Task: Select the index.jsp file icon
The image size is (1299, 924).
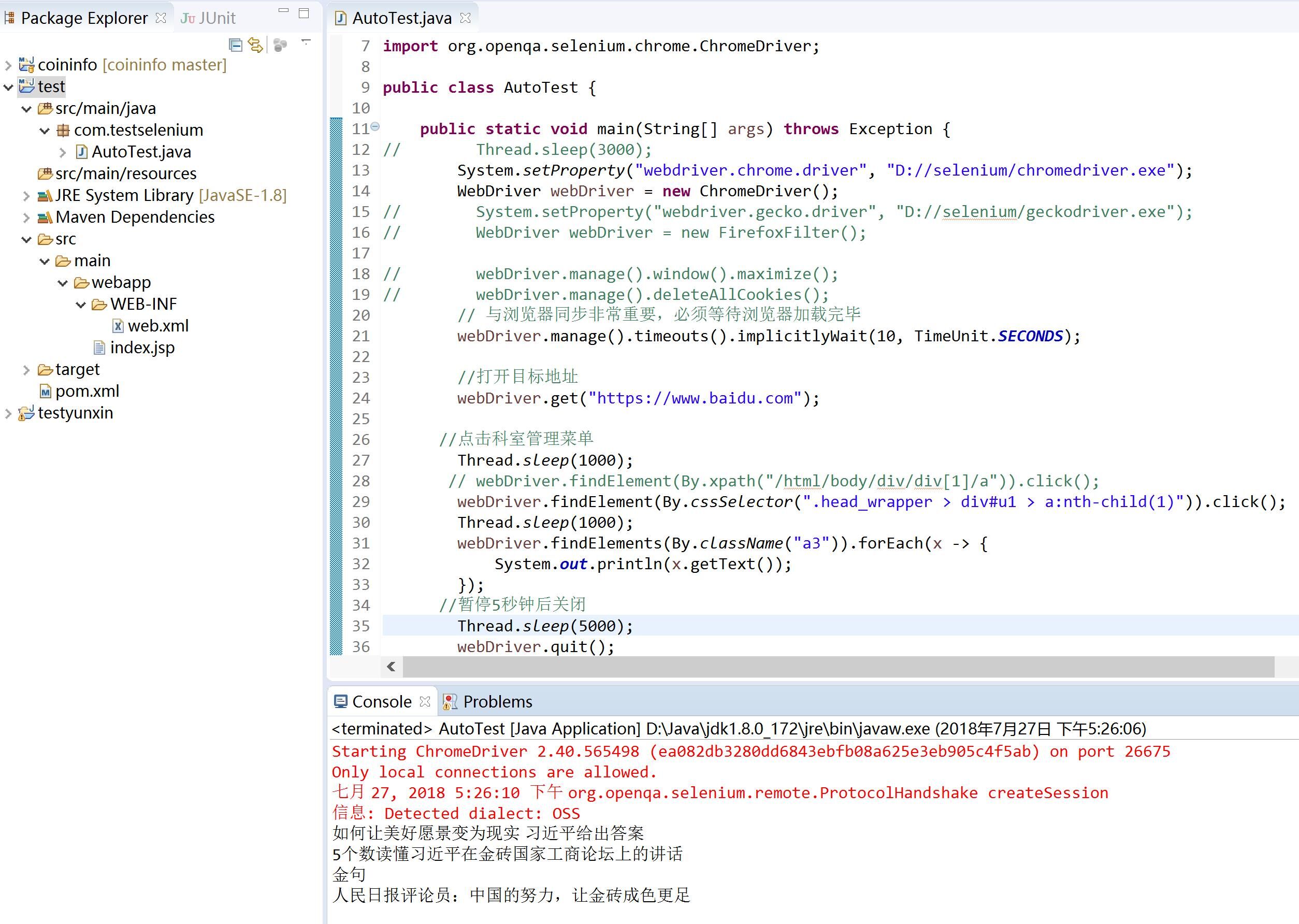Action: pos(99,348)
